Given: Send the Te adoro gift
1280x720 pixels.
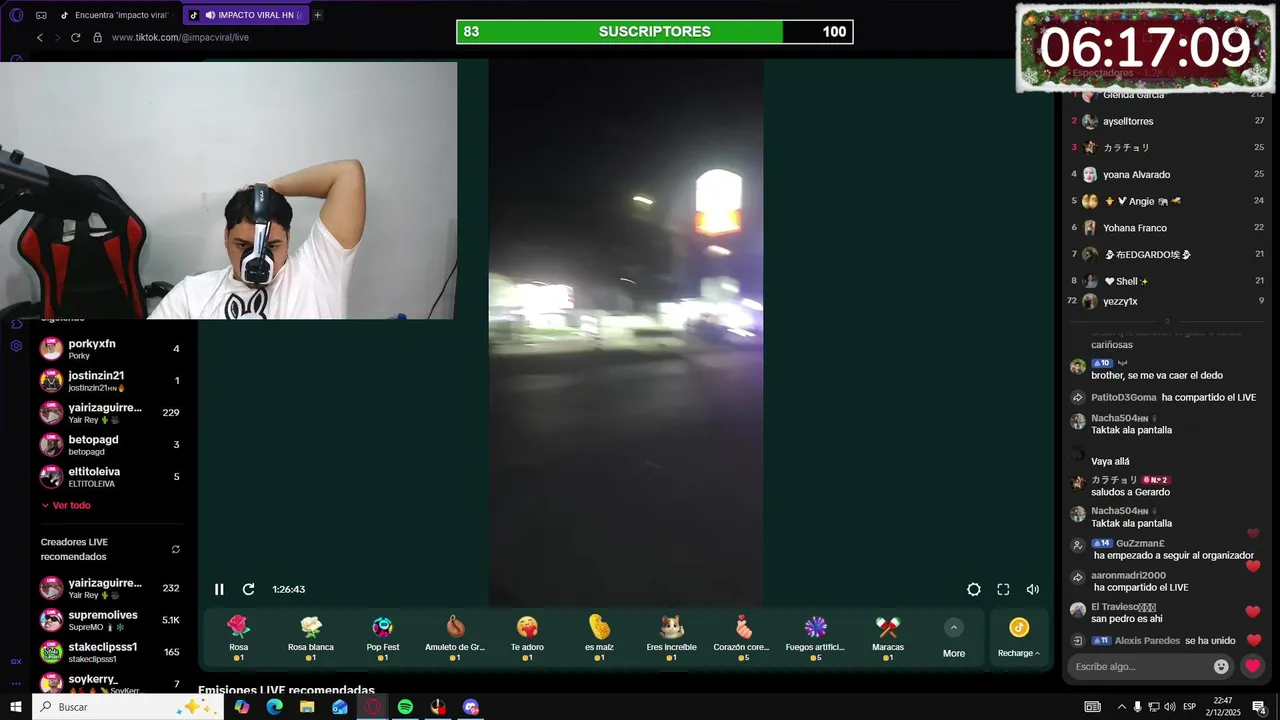Looking at the screenshot, I should [527, 637].
